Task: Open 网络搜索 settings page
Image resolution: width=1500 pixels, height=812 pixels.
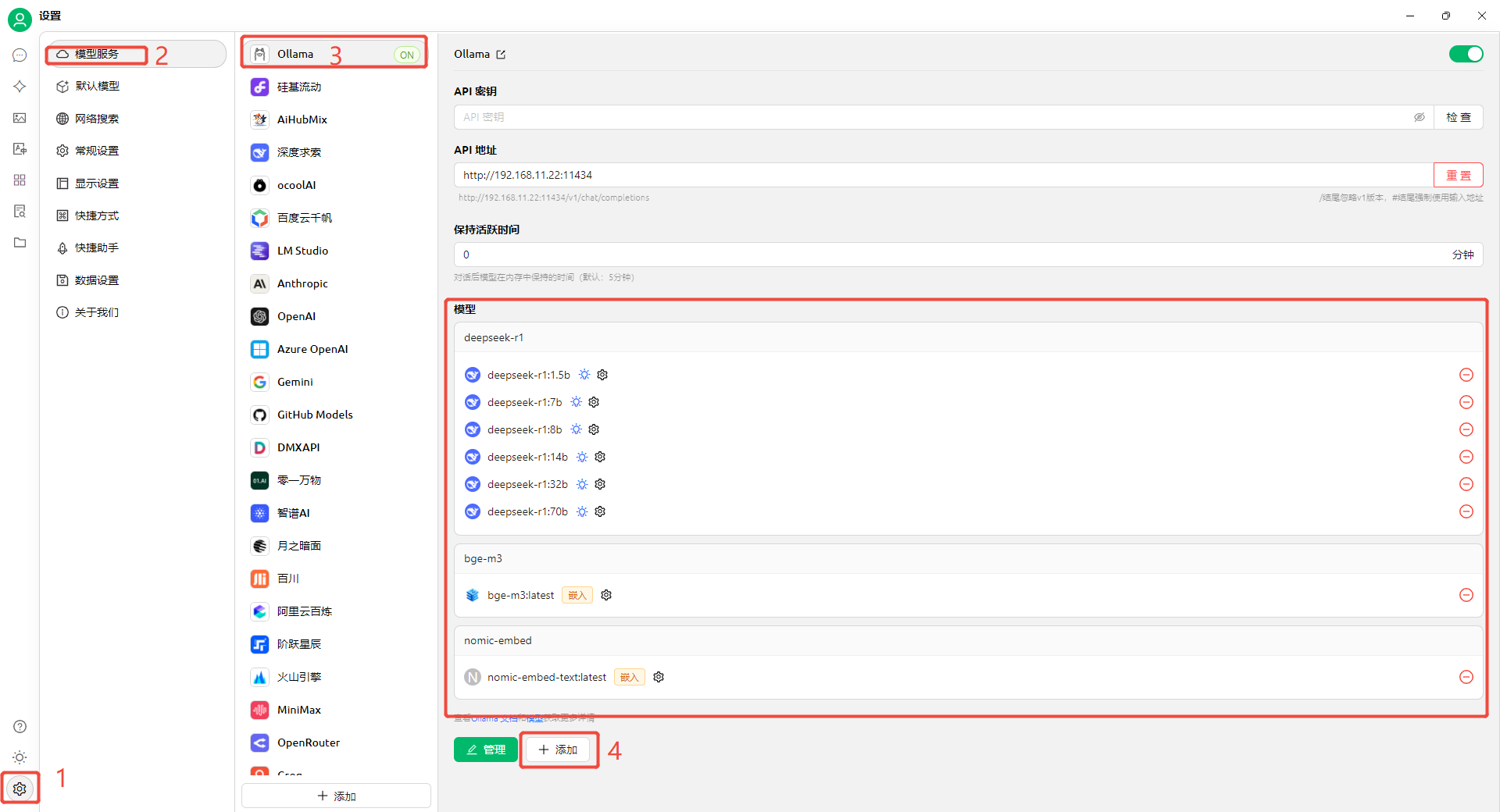Action: (x=136, y=119)
